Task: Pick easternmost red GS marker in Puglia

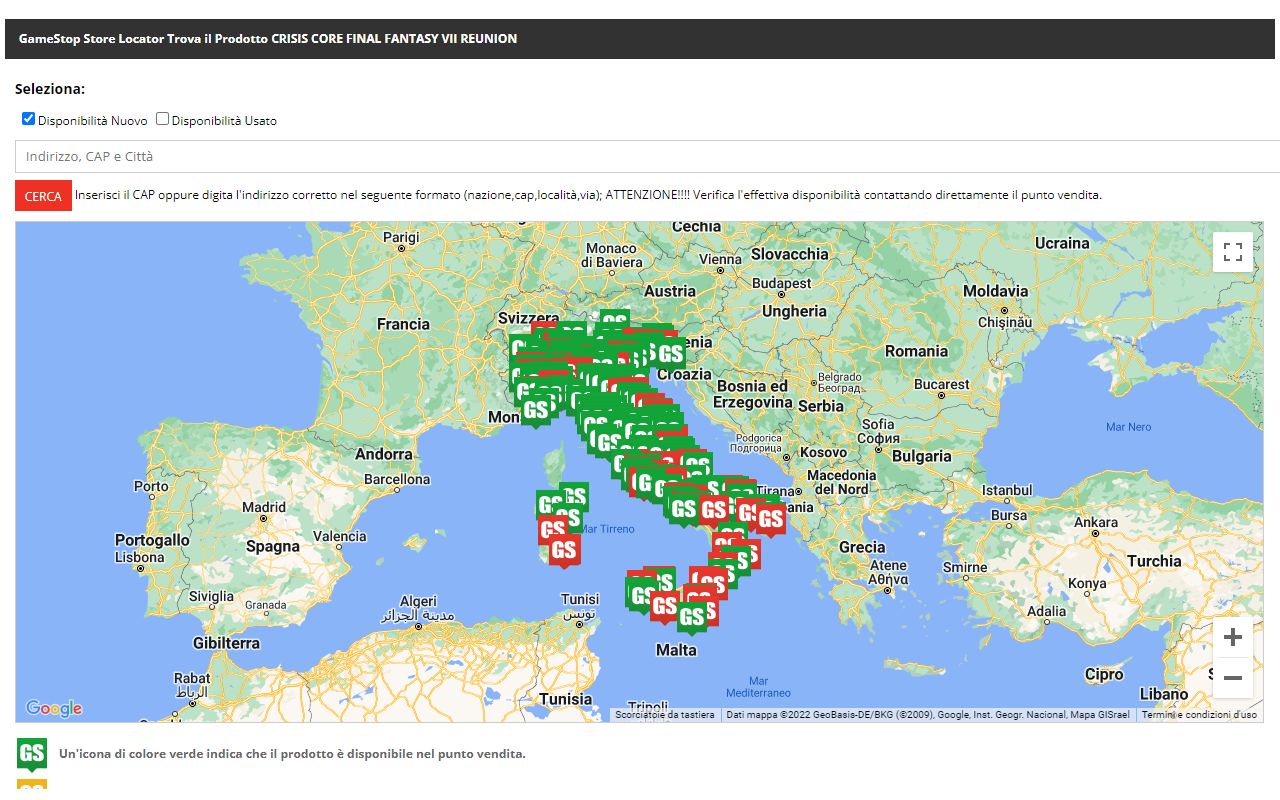Action: [770, 518]
